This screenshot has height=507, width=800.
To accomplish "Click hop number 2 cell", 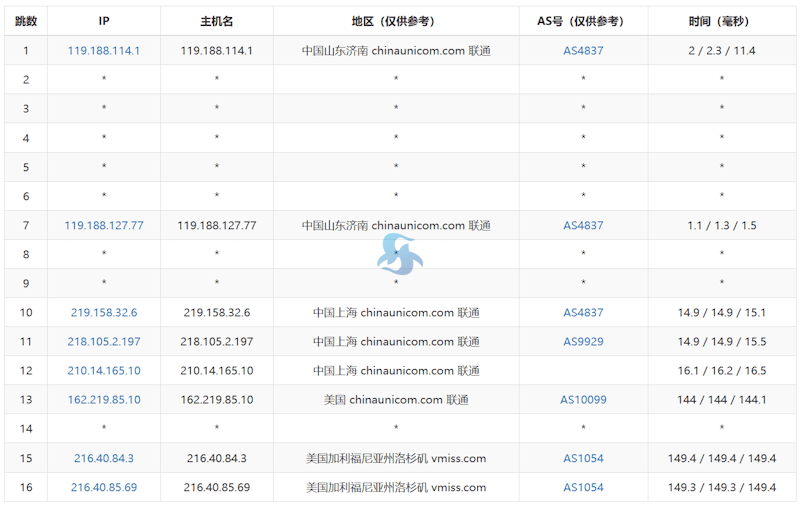I will click(x=26, y=80).
